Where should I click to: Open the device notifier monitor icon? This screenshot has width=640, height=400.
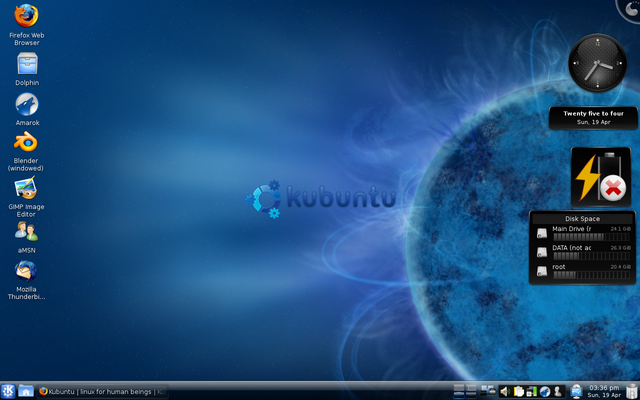[x=576, y=391]
